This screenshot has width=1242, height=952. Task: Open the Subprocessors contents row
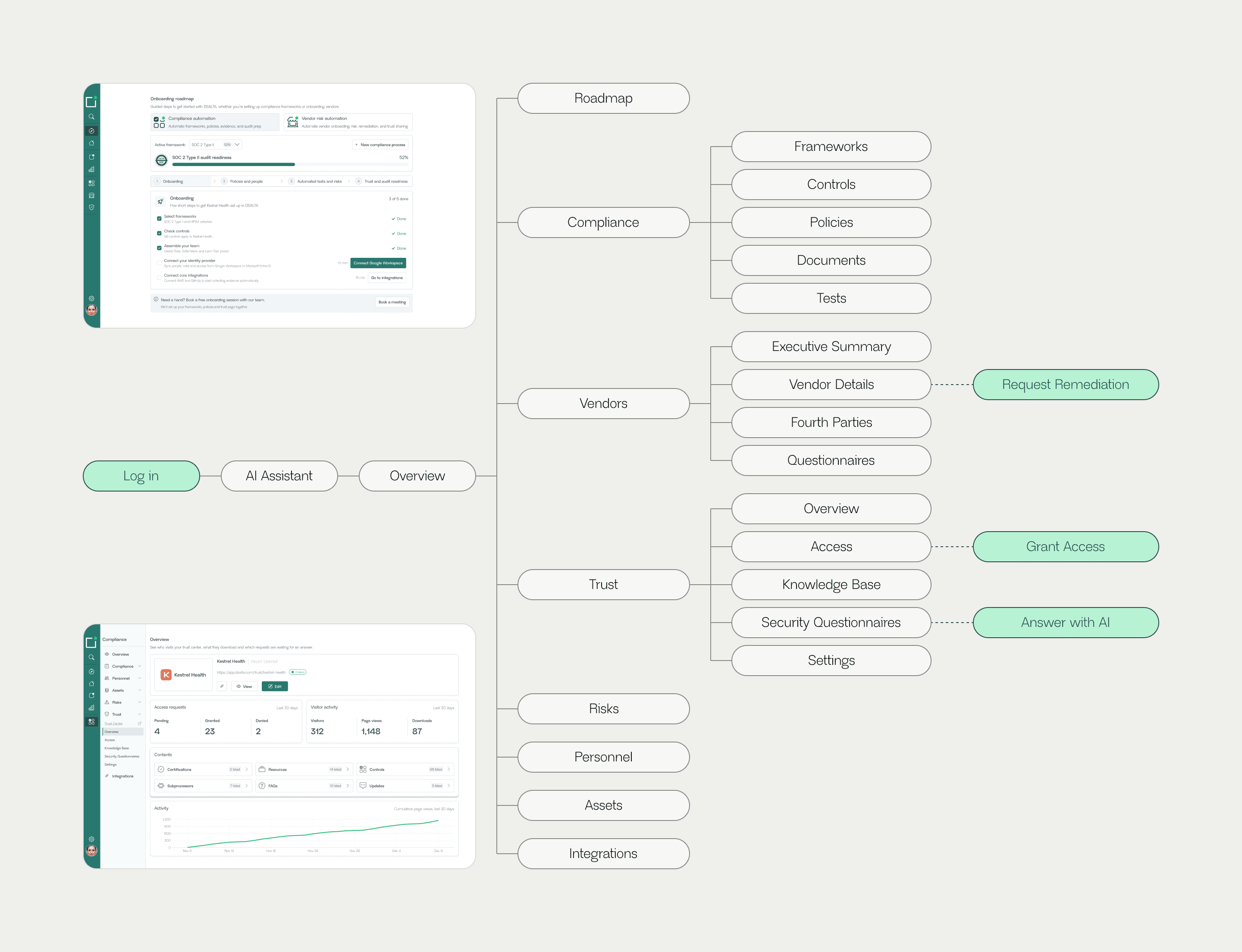click(x=203, y=786)
